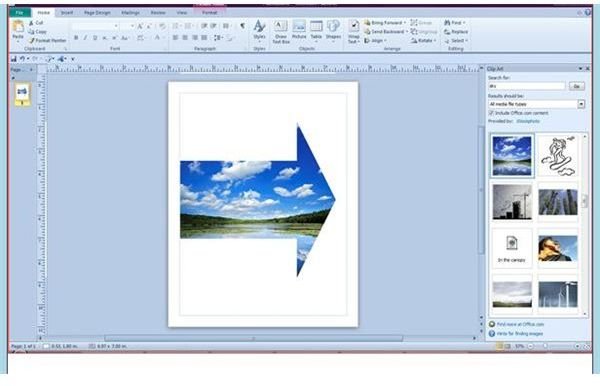Toggle Include Office.com content checkbox
600x386 pixels.
tap(491, 113)
